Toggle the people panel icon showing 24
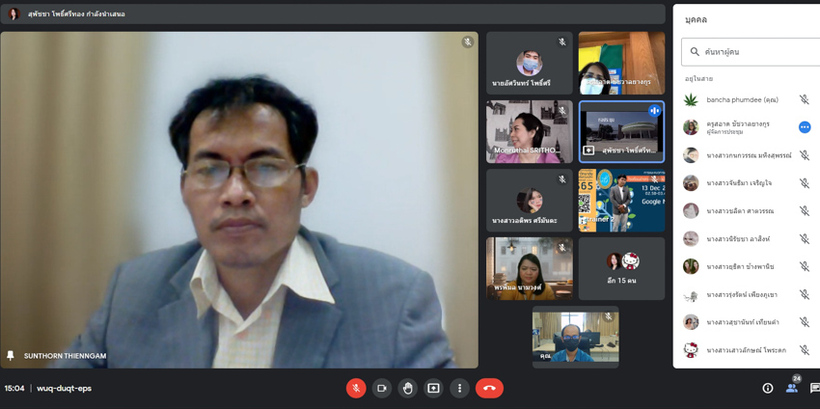This screenshot has width=820, height=409. [792, 387]
